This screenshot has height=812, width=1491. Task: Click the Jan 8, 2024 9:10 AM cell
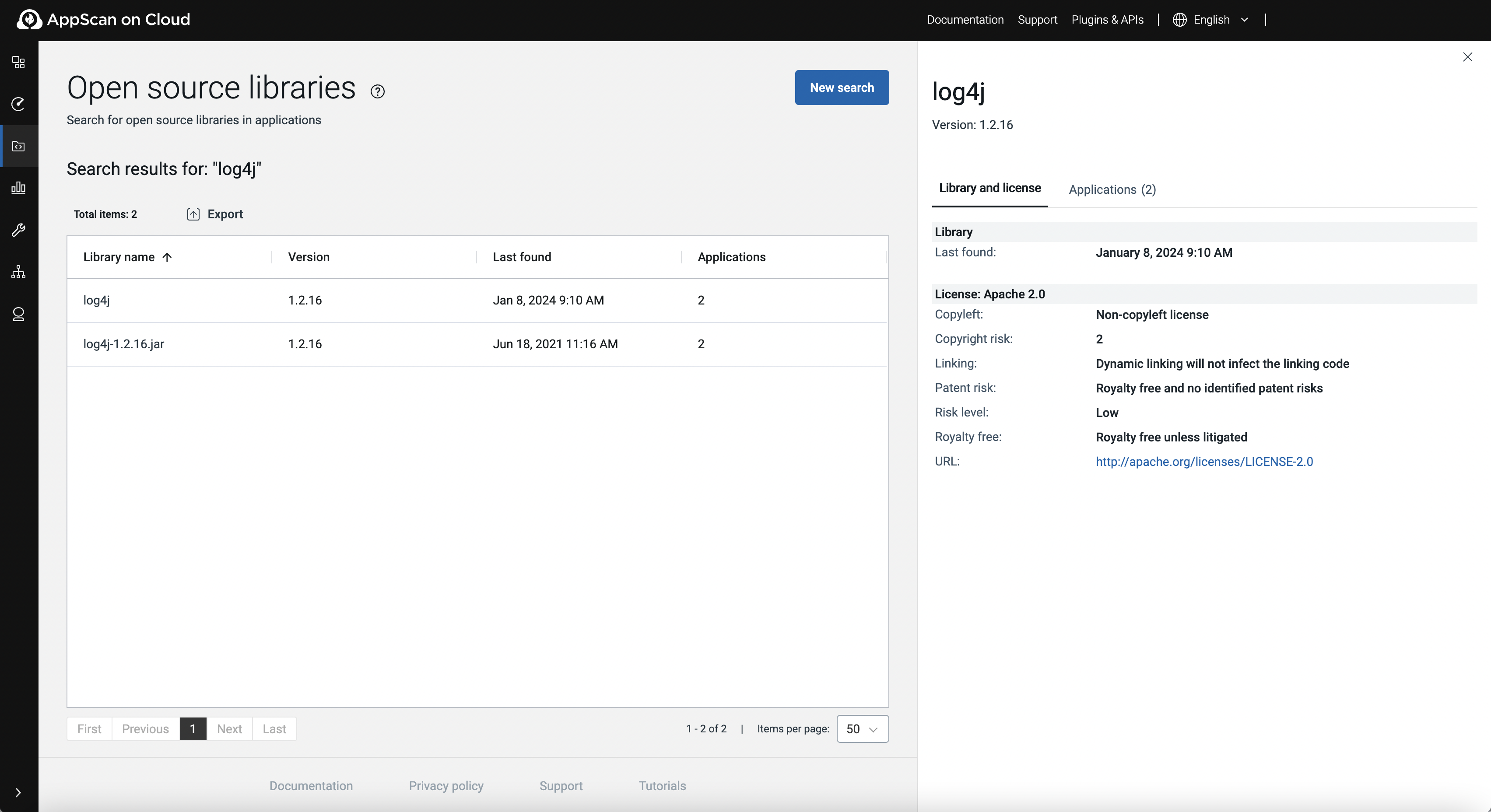[x=548, y=301]
